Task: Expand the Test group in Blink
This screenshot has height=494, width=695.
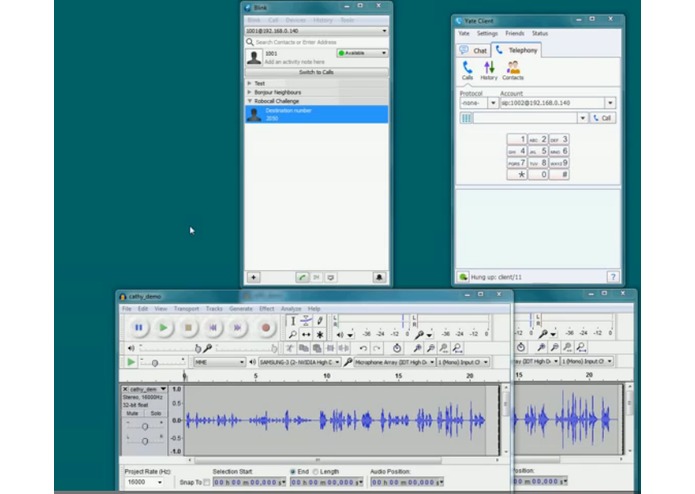Action: pos(249,83)
